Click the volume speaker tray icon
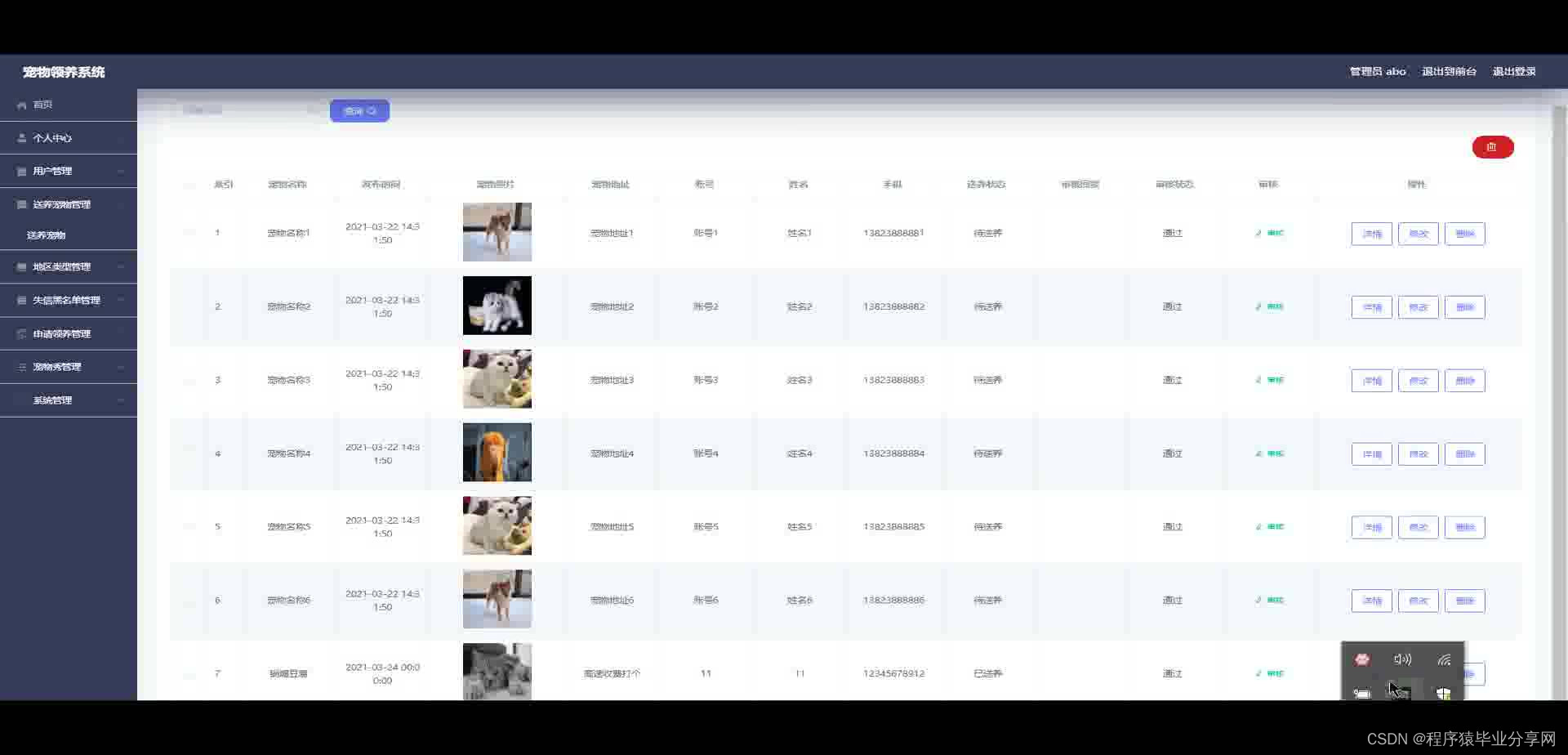Image resolution: width=1568 pixels, height=755 pixels. tap(1402, 659)
